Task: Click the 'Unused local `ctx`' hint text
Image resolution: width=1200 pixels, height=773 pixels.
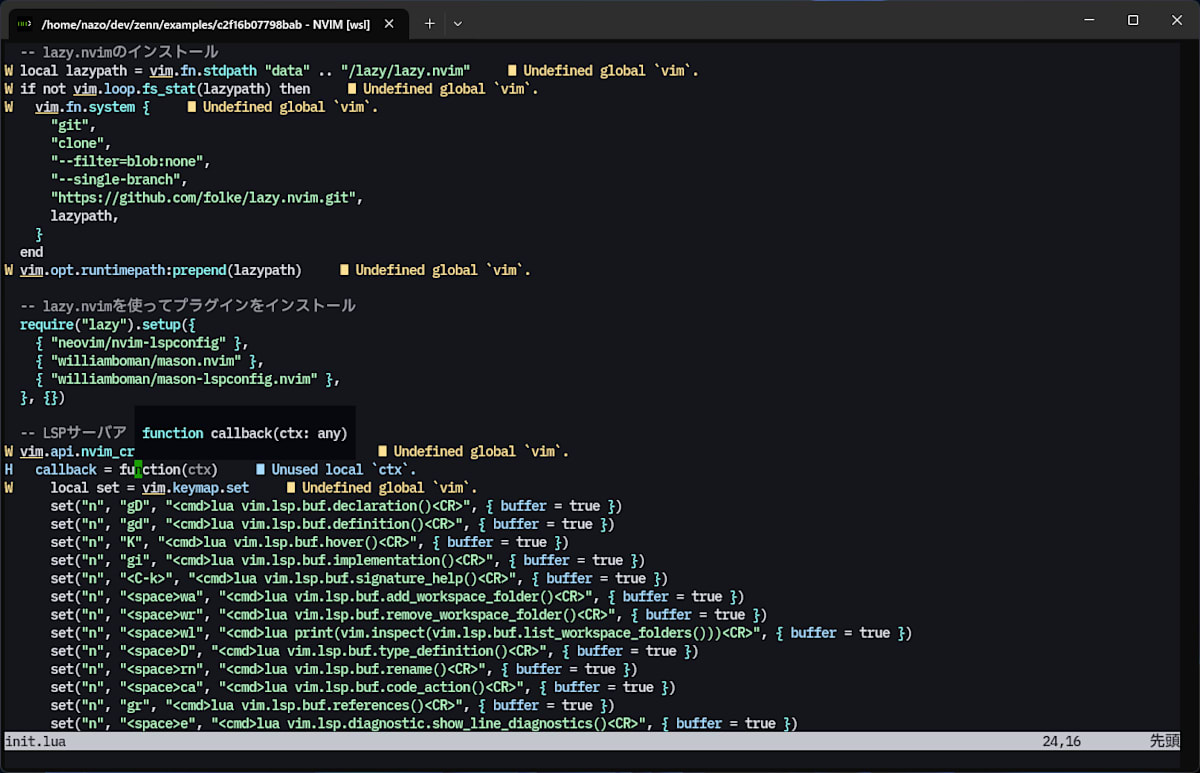Action: point(344,470)
